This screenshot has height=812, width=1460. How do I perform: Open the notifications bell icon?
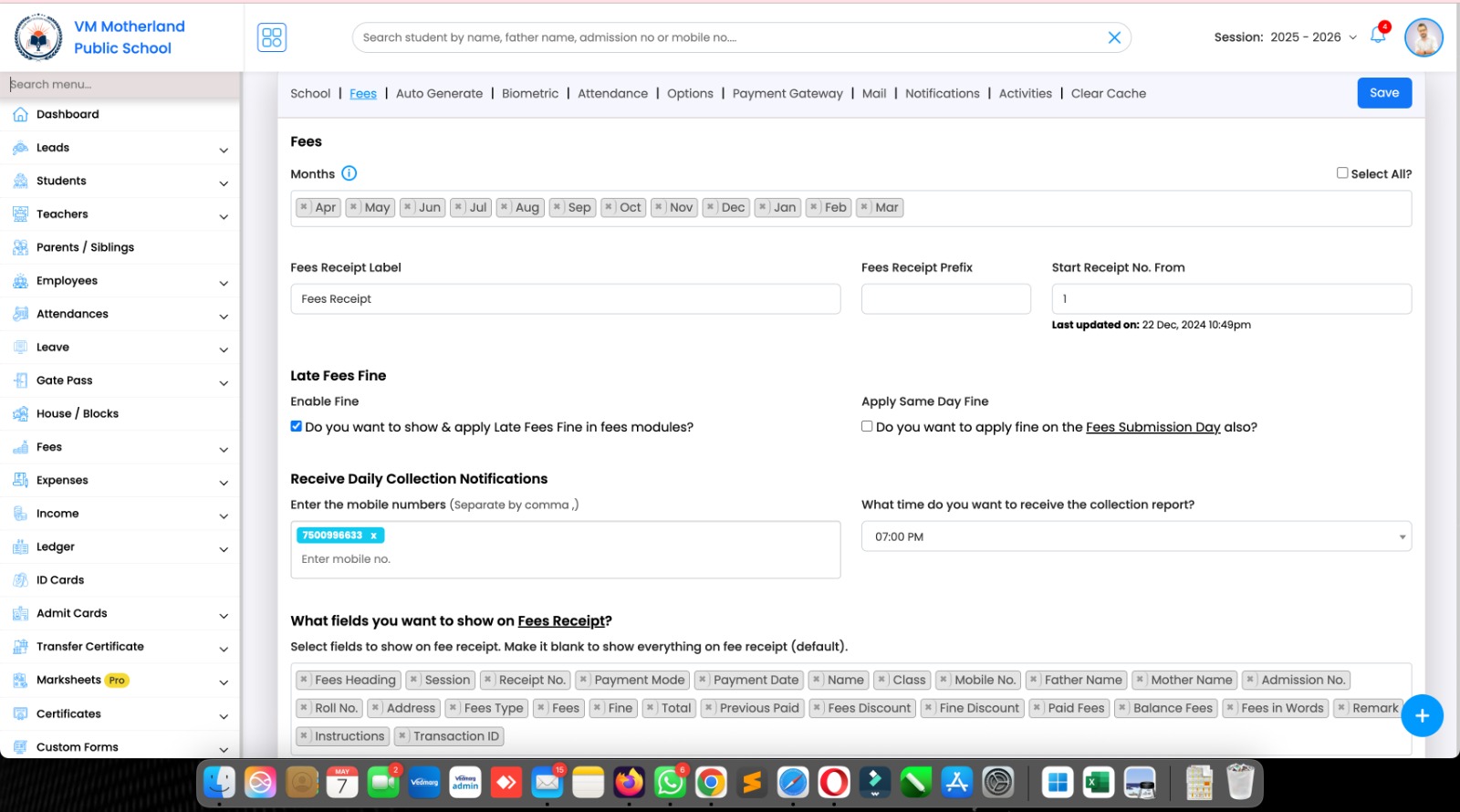coord(1378,36)
